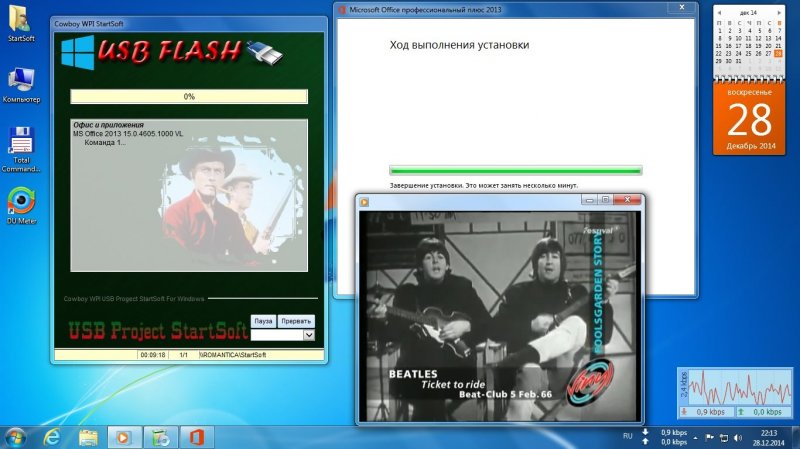Viewport: 800px width, 449px height.
Task: Close the Beatles video player window
Action: (x=628, y=200)
